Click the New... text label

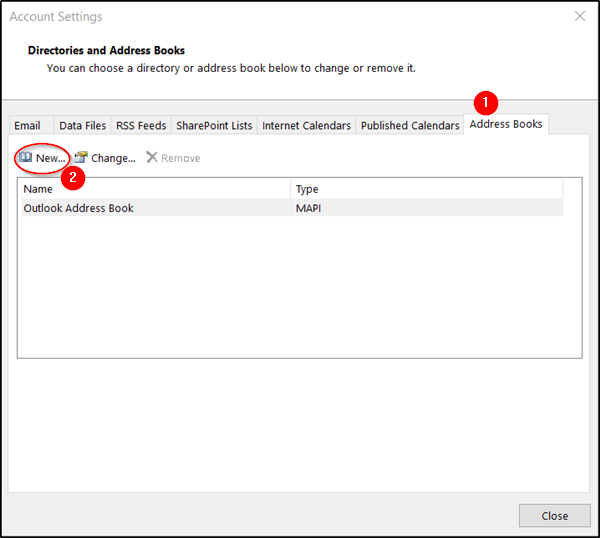[x=51, y=158]
